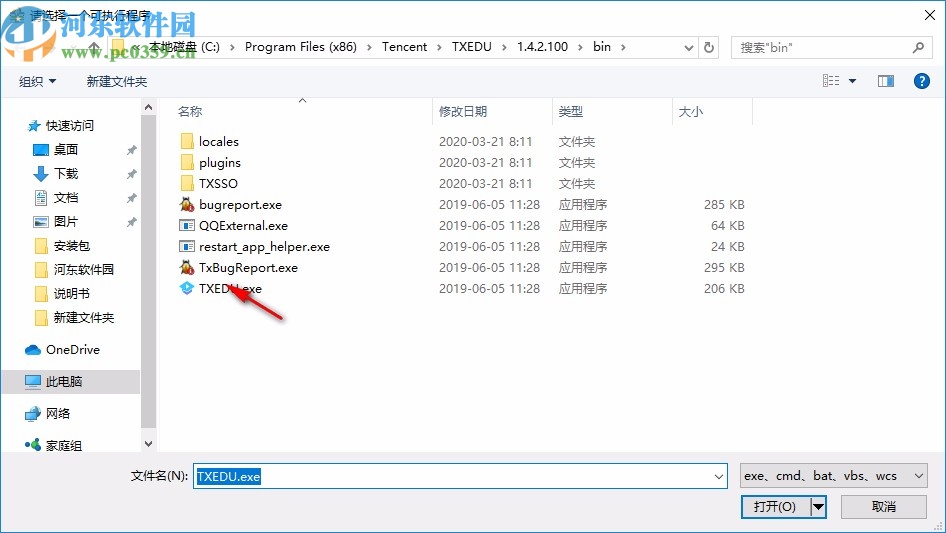Click the 搜索"bin" search box
Image resolution: width=946 pixels, height=533 pixels.
[x=832, y=47]
